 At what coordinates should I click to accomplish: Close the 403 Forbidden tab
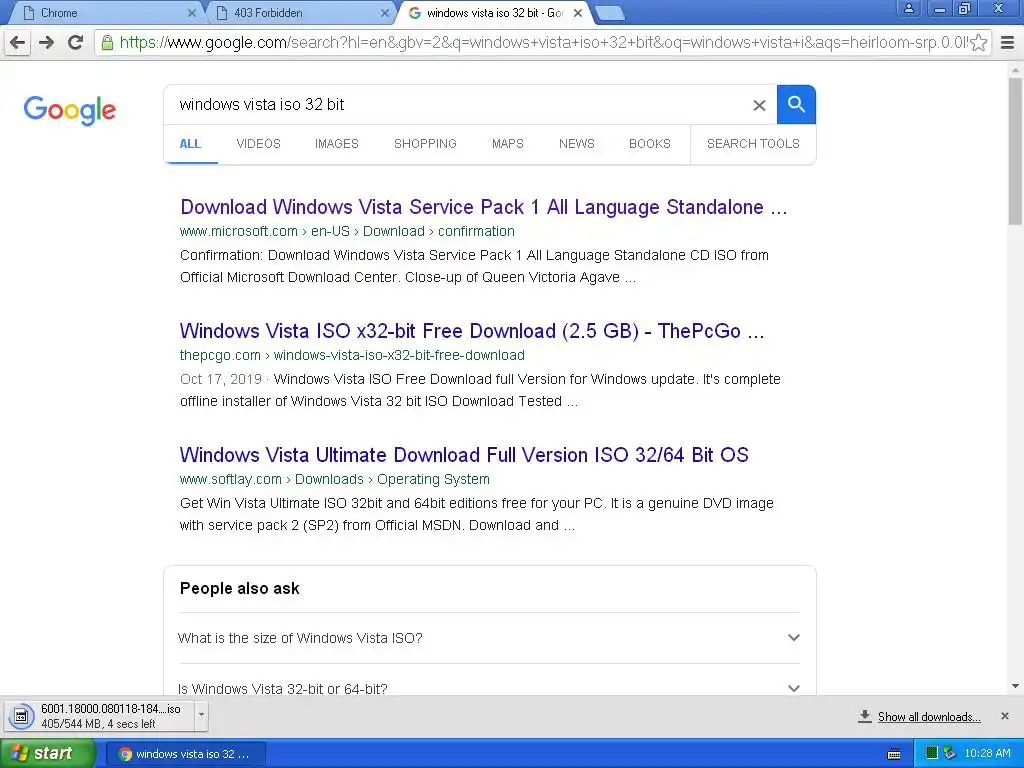385,13
